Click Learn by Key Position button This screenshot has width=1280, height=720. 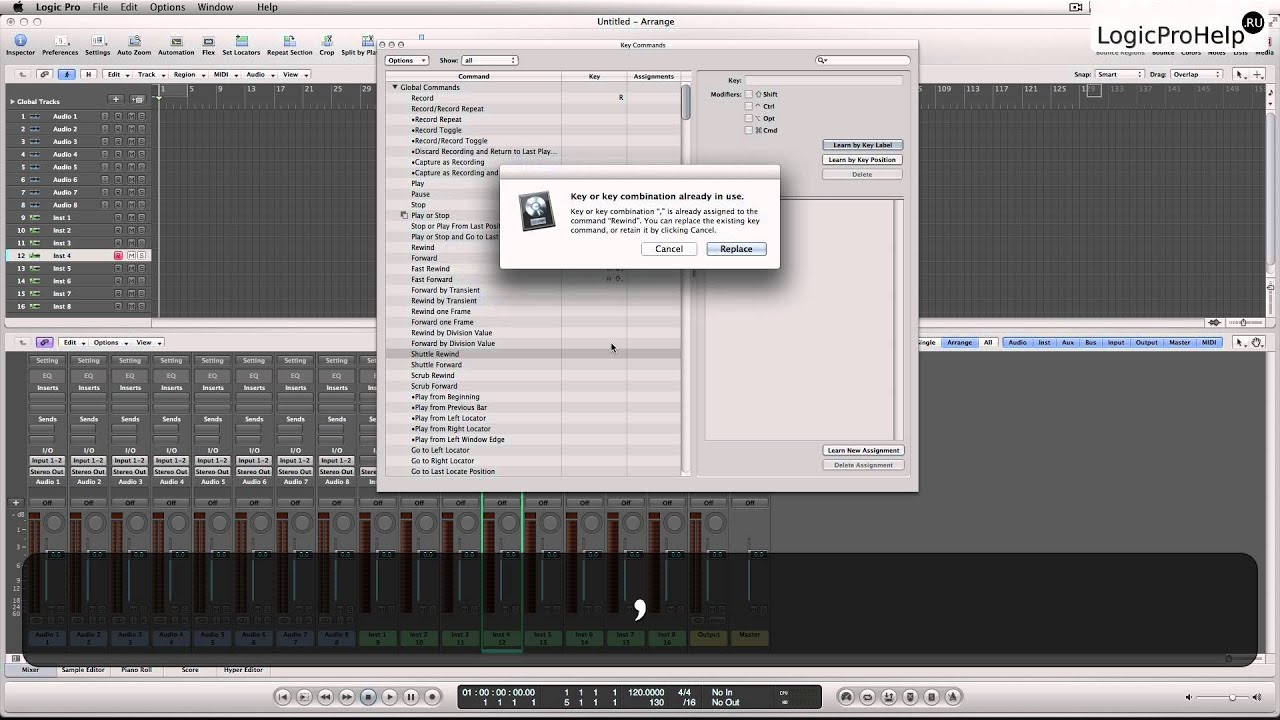[862, 160]
